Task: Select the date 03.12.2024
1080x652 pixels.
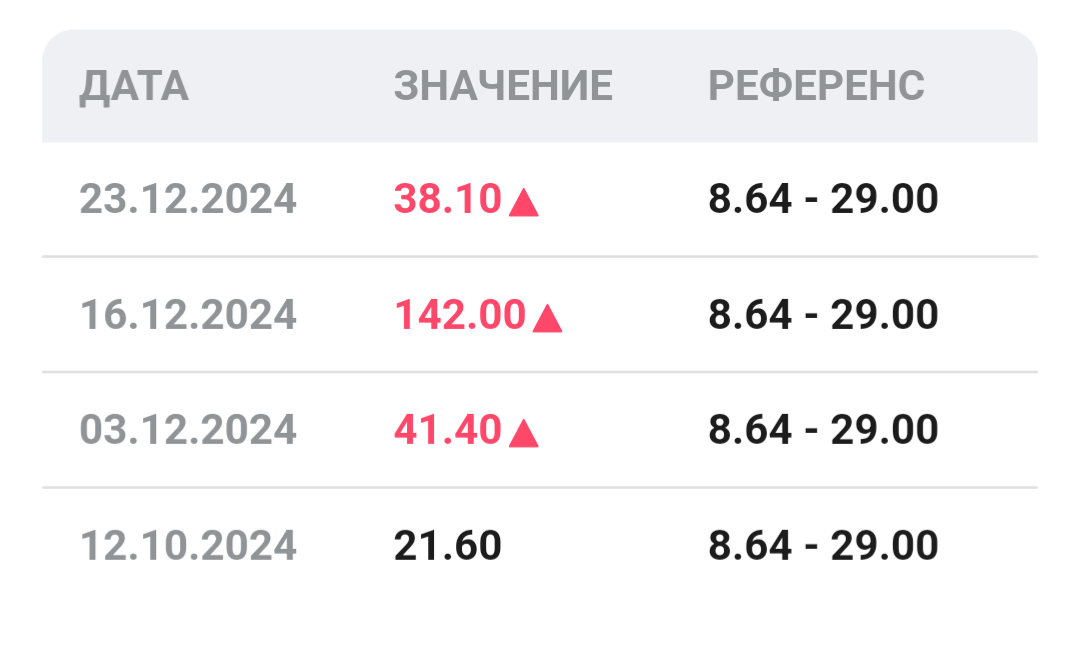Action: [x=188, y=431]
